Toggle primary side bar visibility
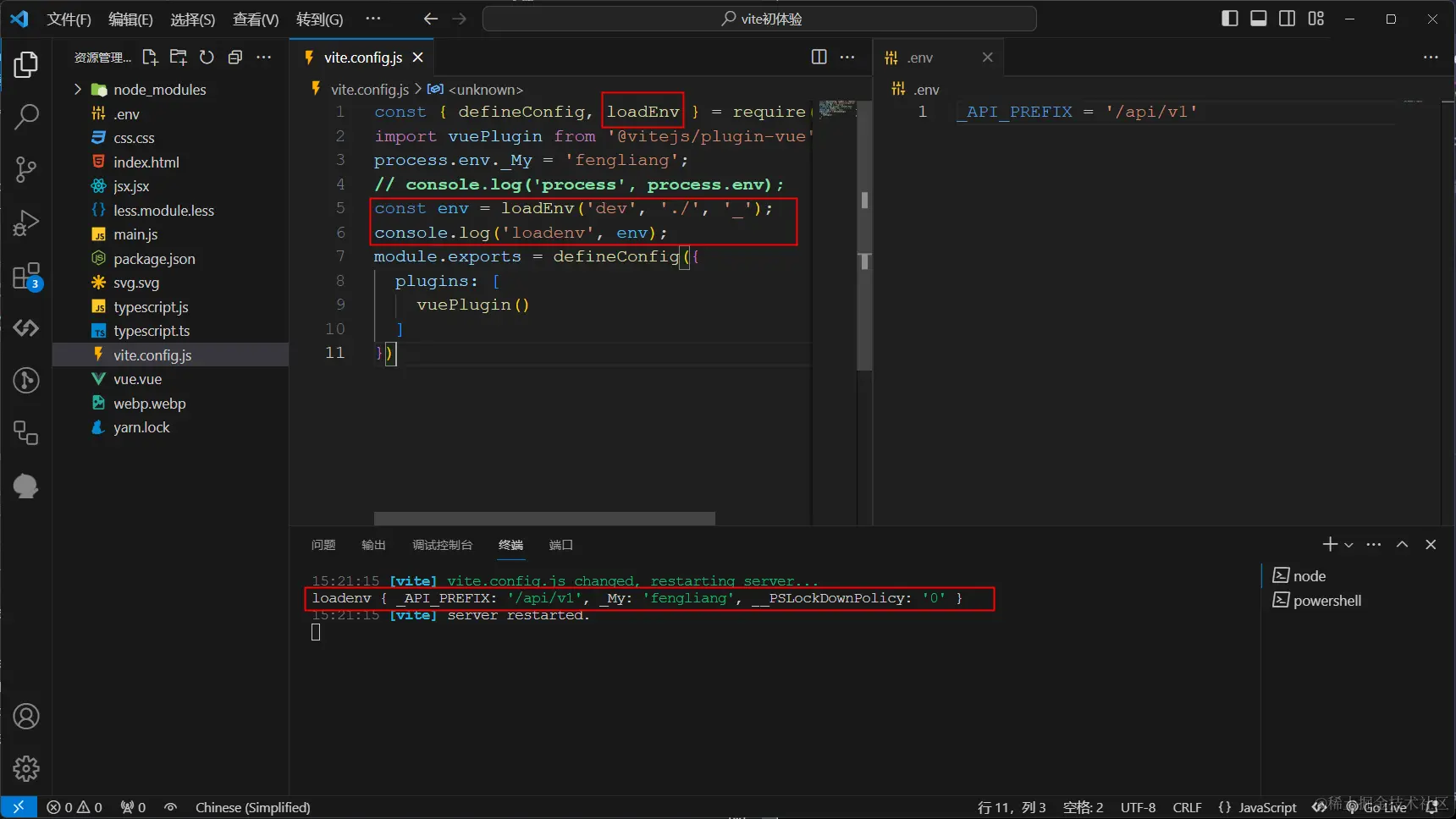This screenshot has height=819, width=1456. [x=1230, y=19]
